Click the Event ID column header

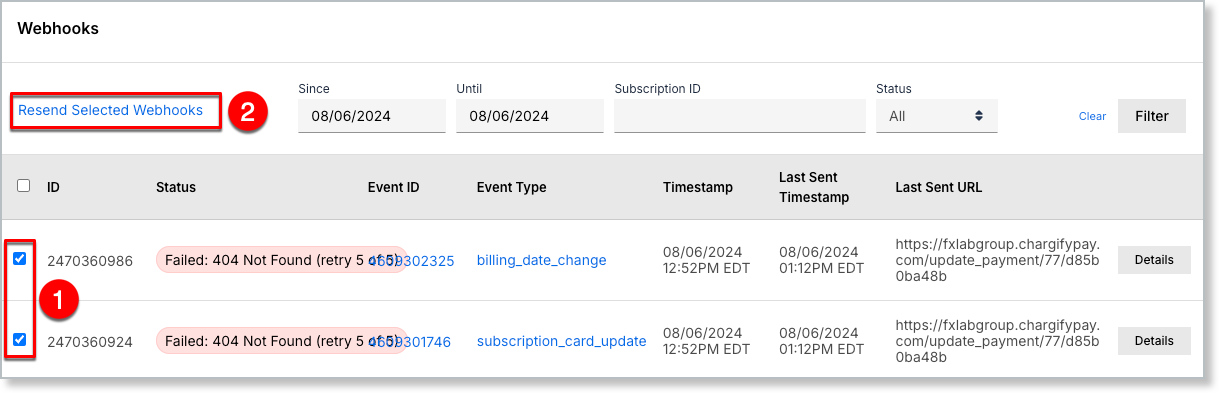(x=393, y=187)
